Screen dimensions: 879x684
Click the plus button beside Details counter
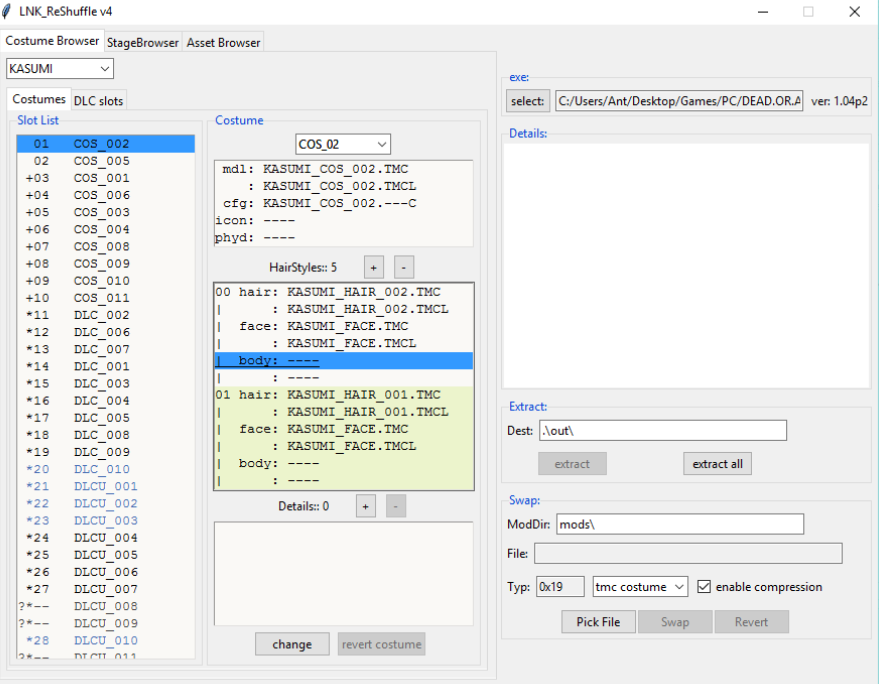(x=366, y=506)
